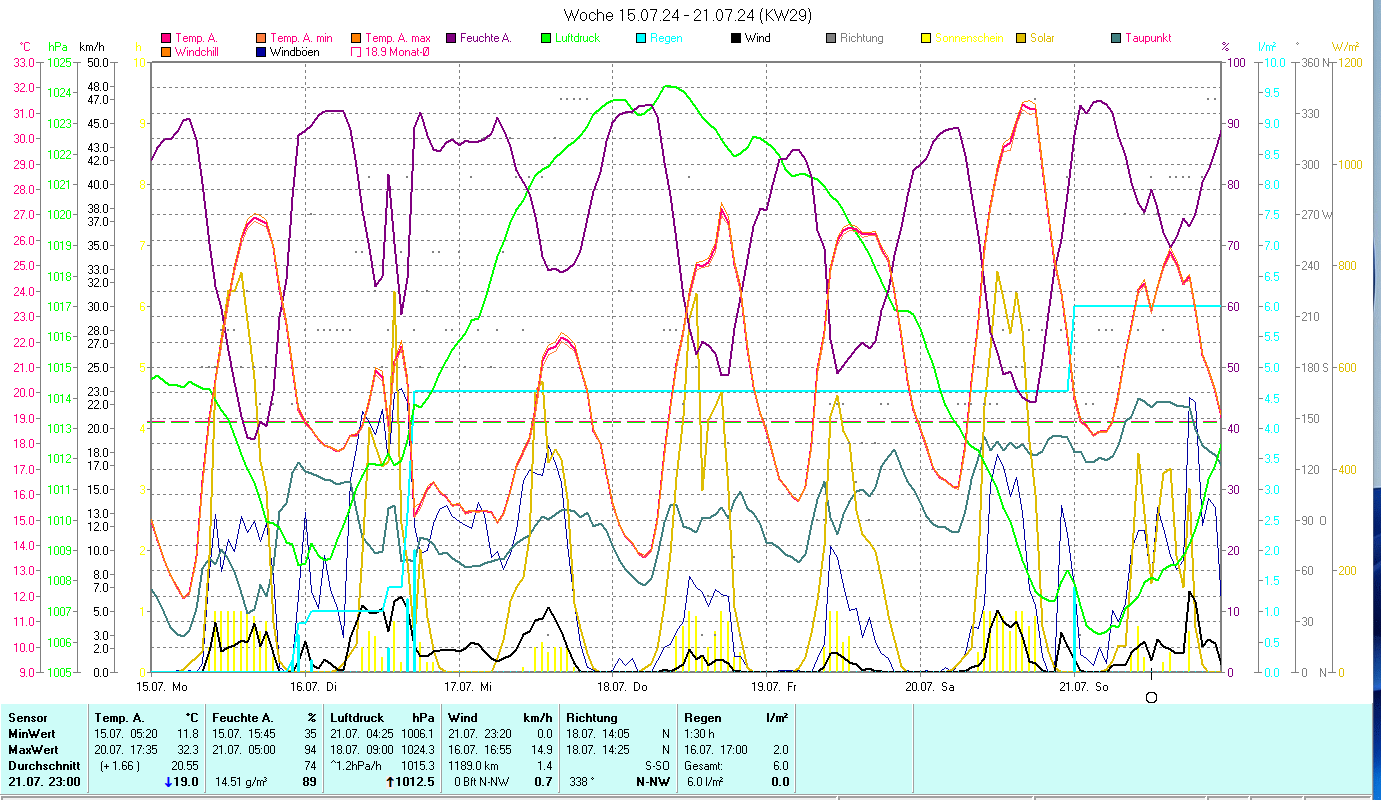Screen dimensions: 1381x800
Task: Click the Feuchte A. legend label
Action: coord(485,38)
